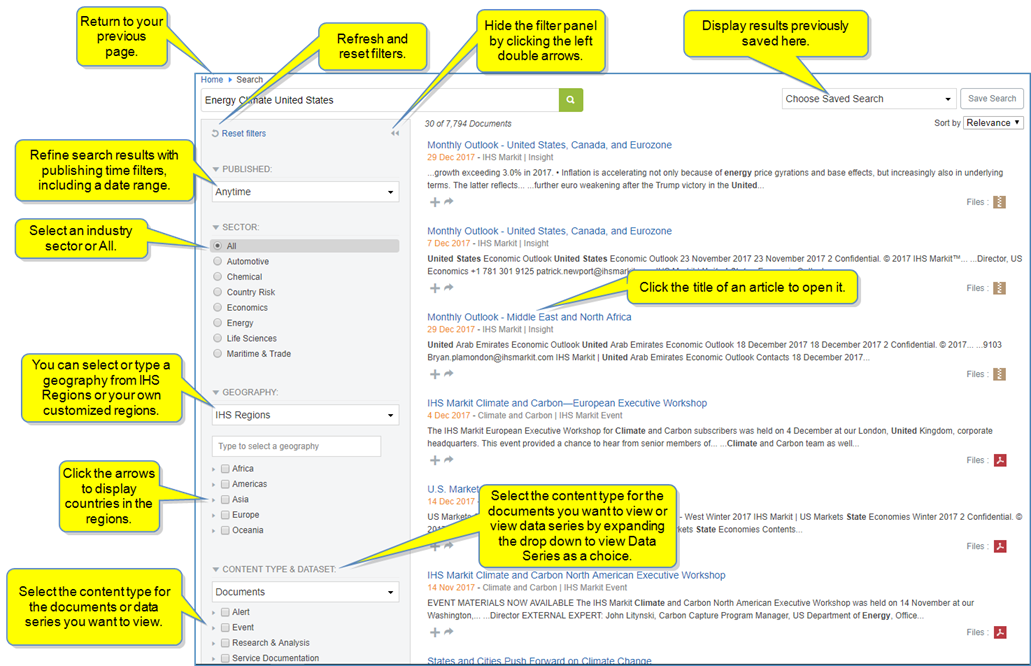The image size is (1031, 666).
Task: Check the Africa geography checkbox
Action: pos(225,469)
